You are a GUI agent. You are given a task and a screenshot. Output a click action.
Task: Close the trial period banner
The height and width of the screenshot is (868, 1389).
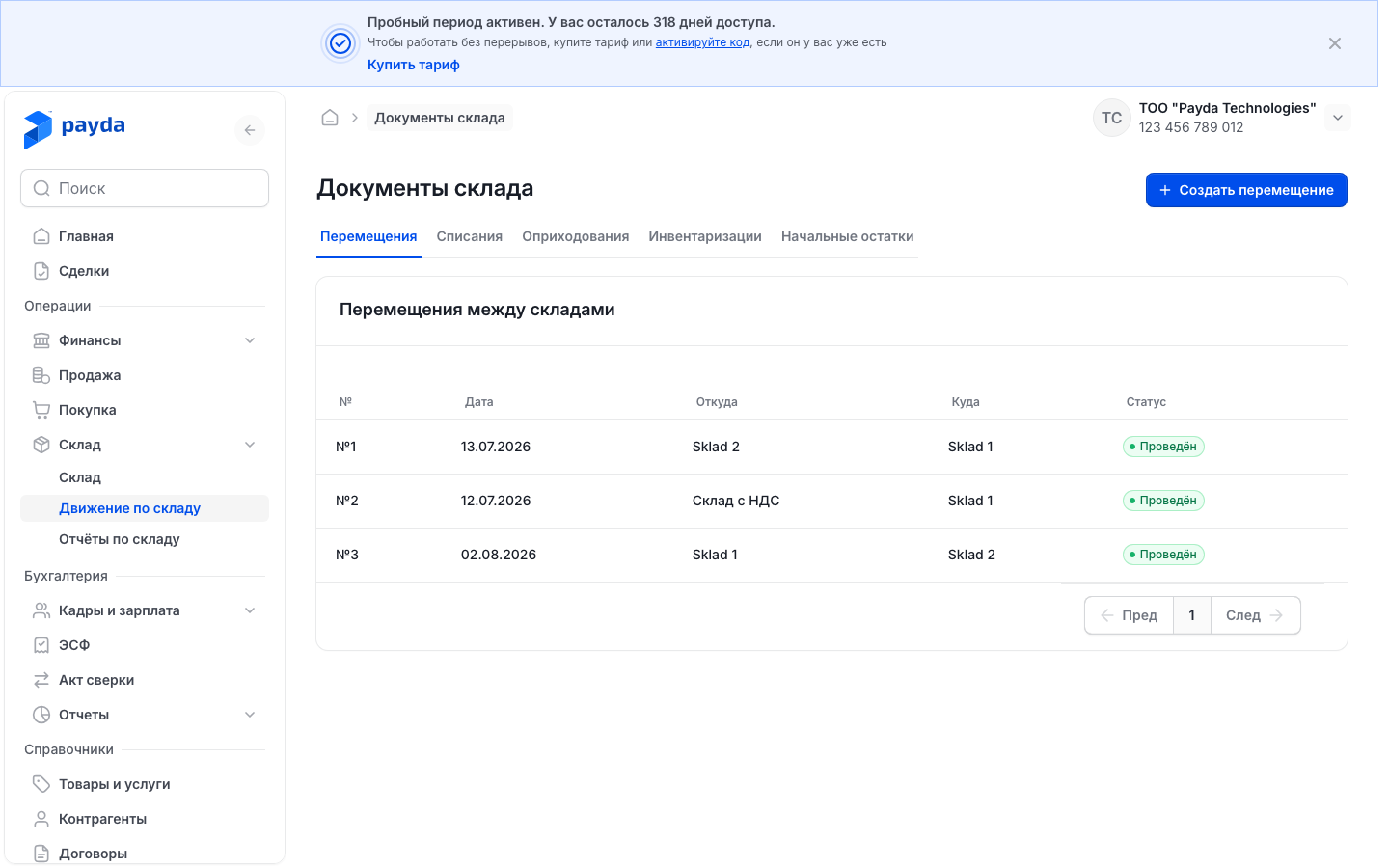(x=1335, y=43)
